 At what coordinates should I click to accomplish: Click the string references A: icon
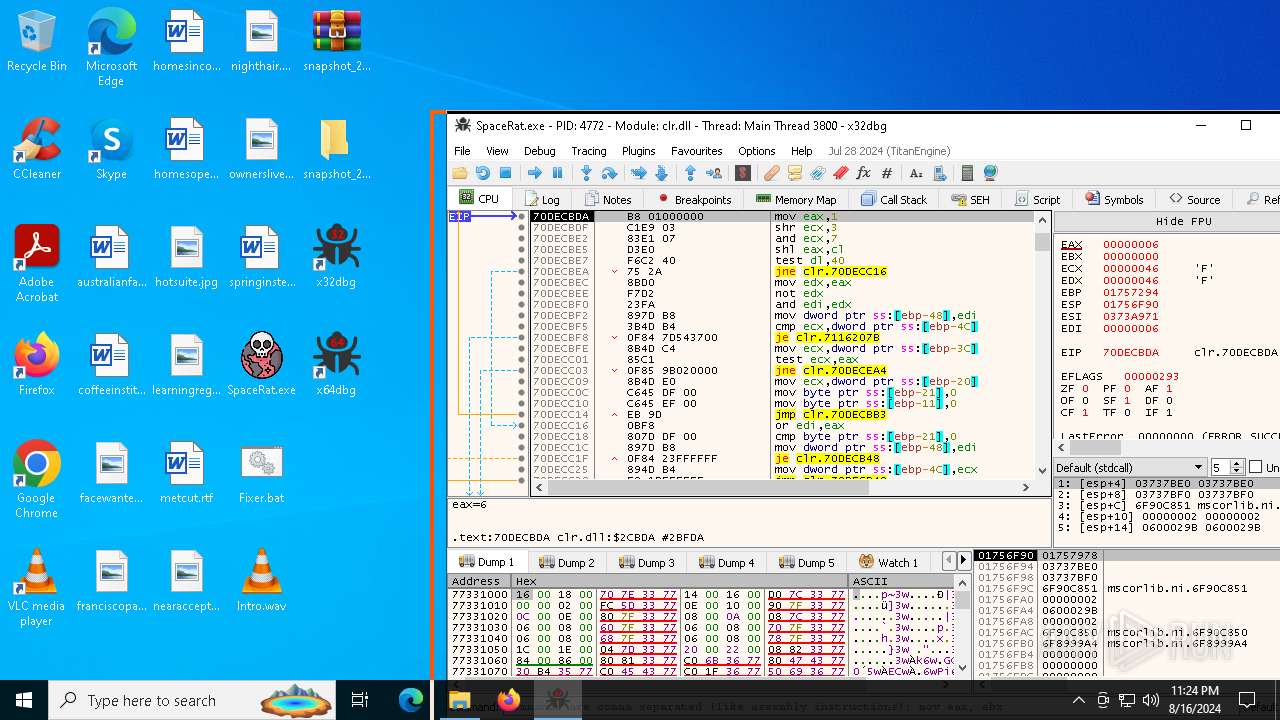[x=916, y=173]
